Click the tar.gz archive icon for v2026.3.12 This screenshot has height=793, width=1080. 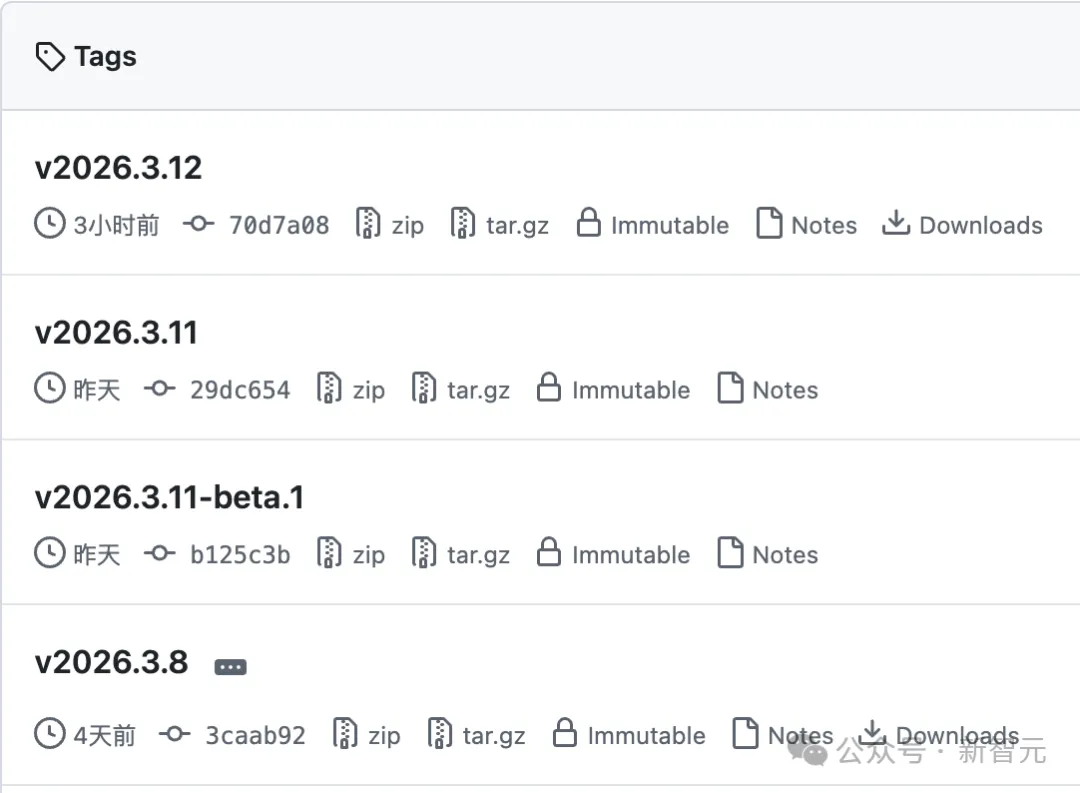point(463,224)
